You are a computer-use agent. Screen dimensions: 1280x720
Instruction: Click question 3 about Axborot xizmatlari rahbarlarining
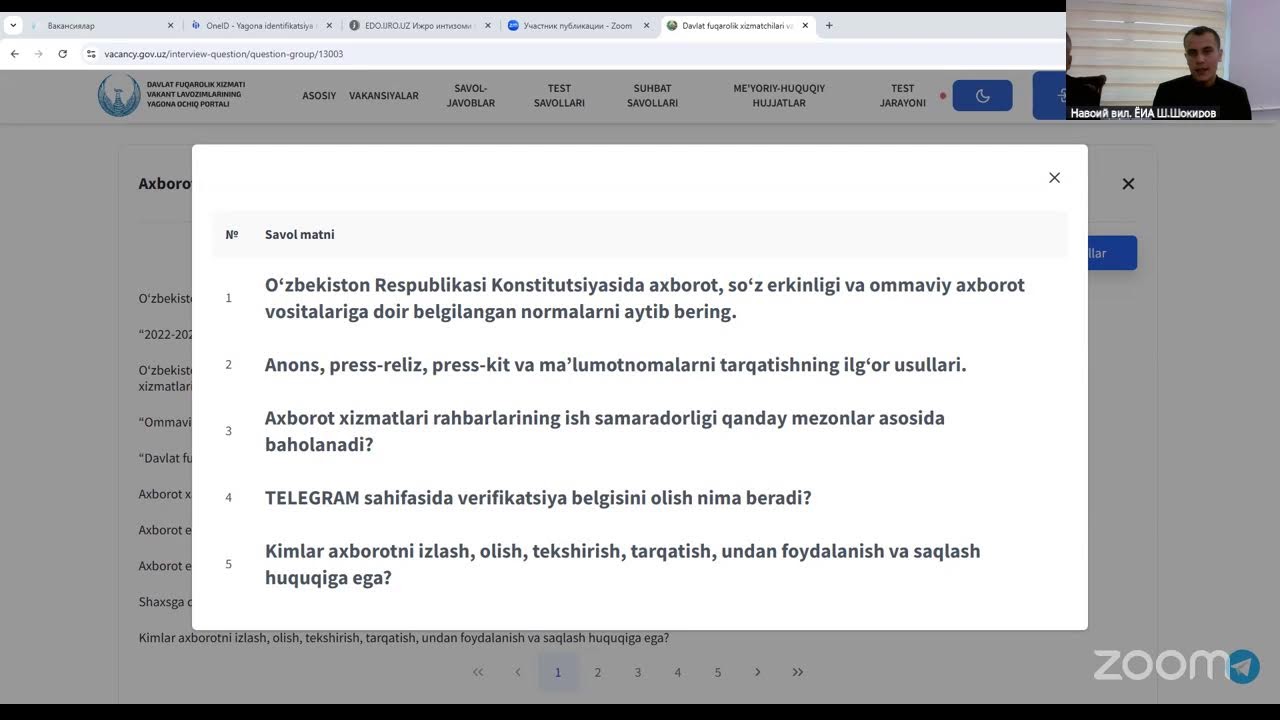coord(605,431)
